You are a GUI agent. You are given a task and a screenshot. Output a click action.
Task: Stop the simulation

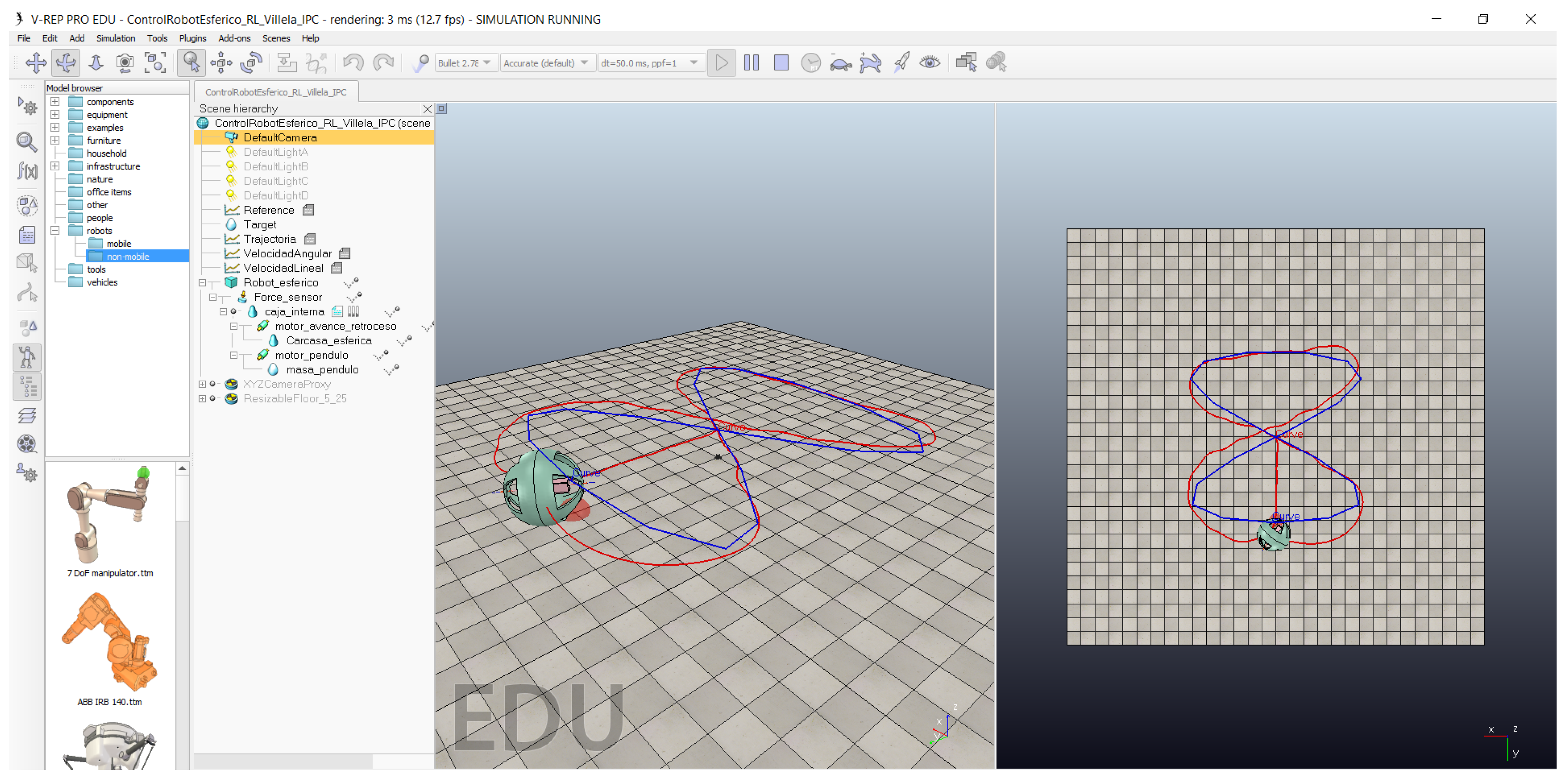[x=781, y=63]
